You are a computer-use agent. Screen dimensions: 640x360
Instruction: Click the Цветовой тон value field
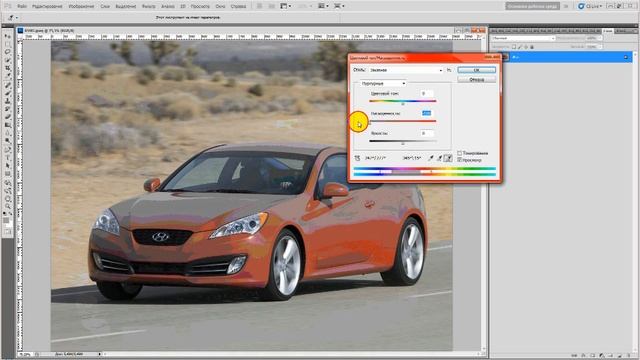[x=427, y=93]
